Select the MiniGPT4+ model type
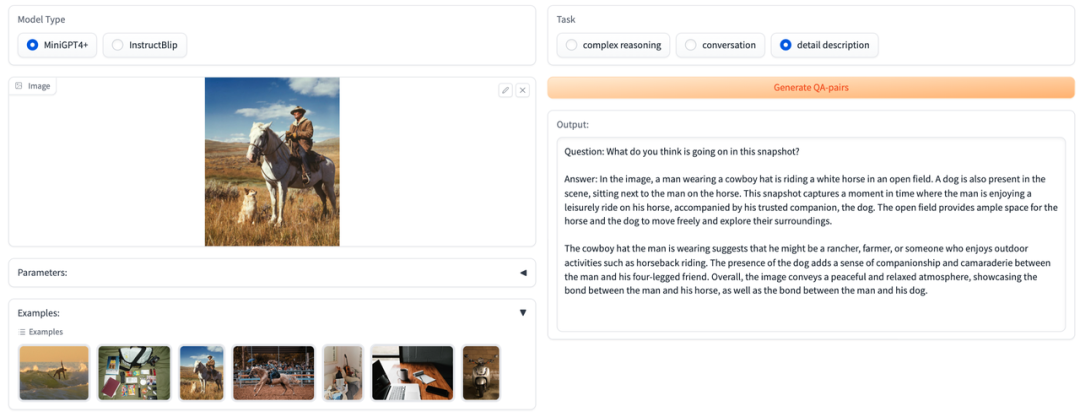Image resolution: width=1080 pixels, height=417 pixels. pos(57,45)
